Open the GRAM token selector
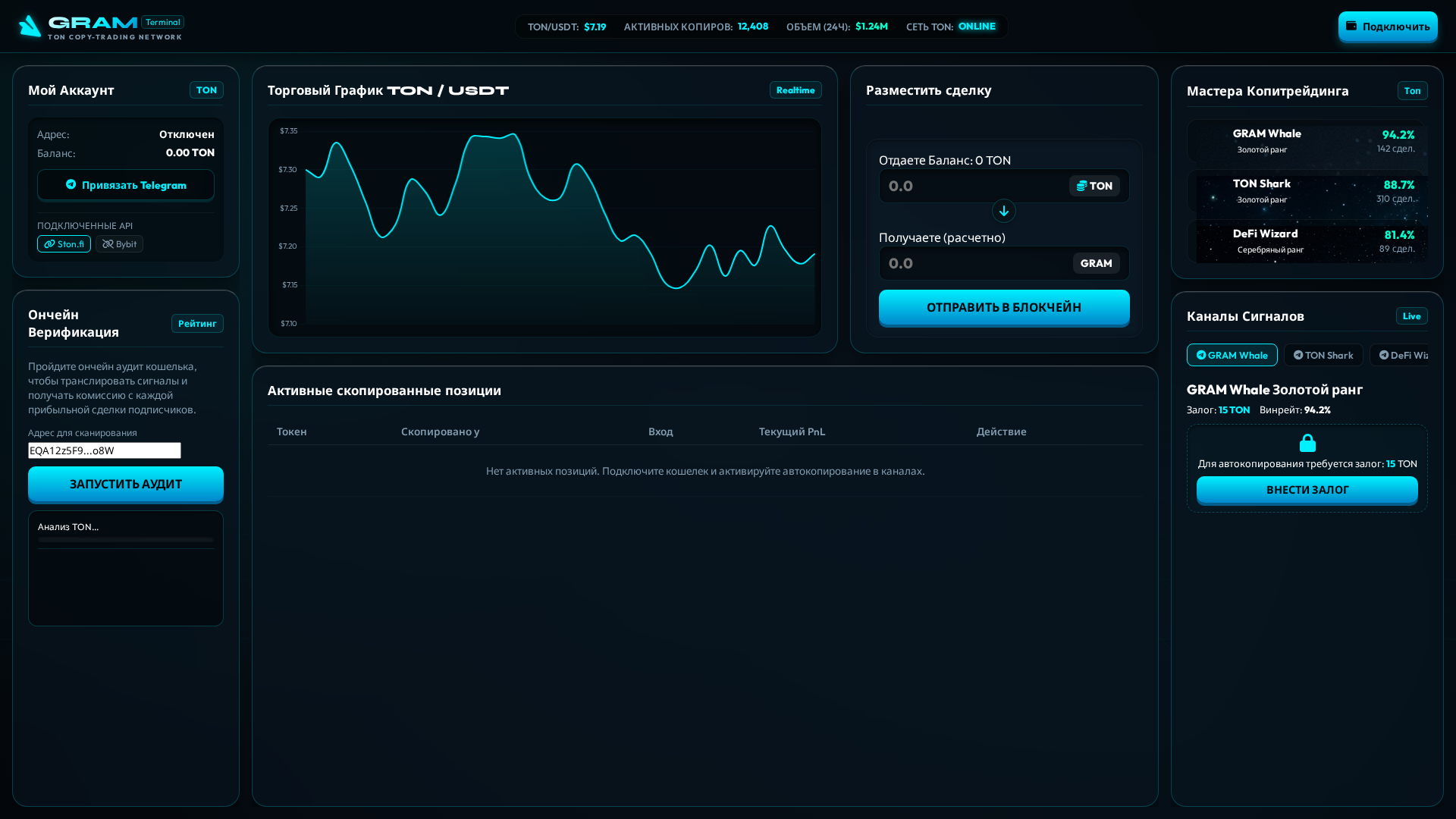Screen dimensions: 1456x819 point(1096,263)
